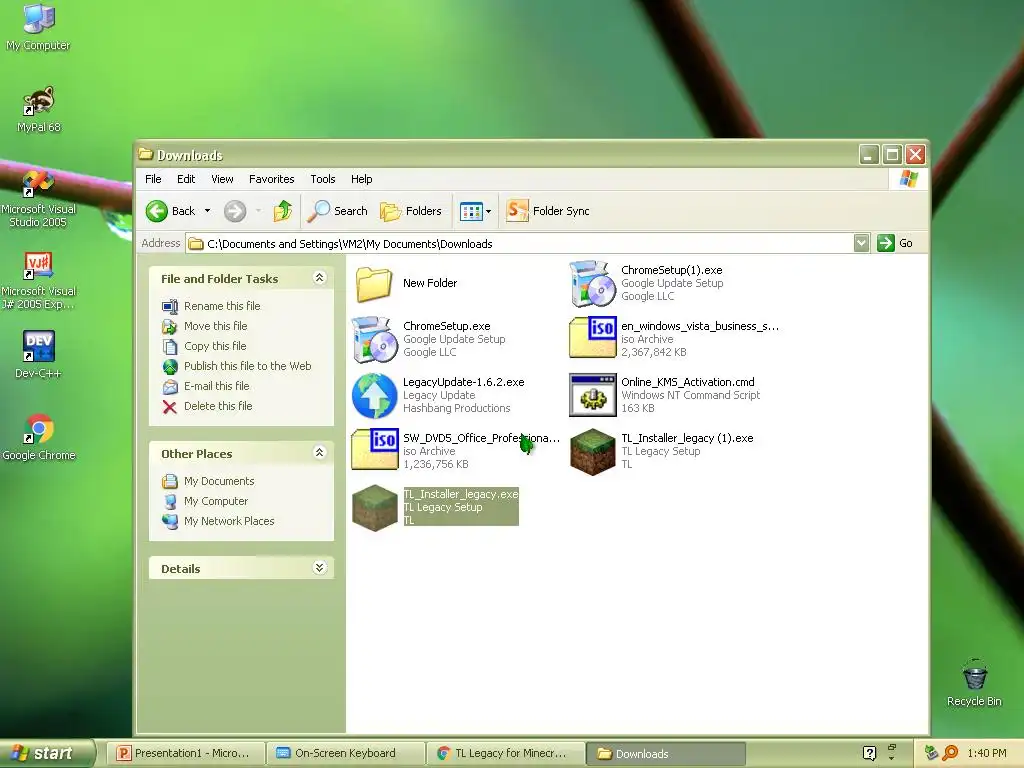
Task: Open the View menu
Action: tap(222, 179)
